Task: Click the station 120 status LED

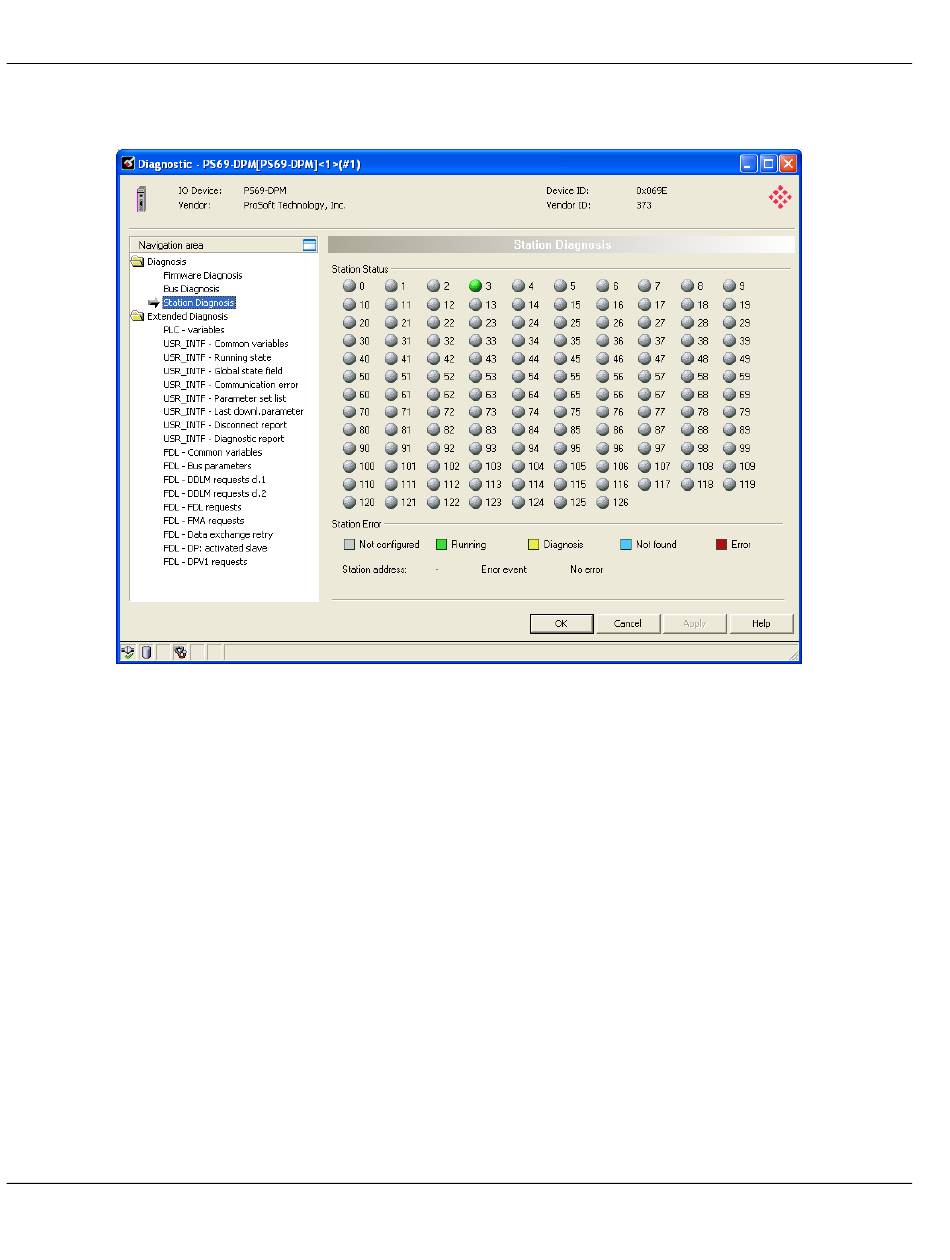Action: pos(349,503)
